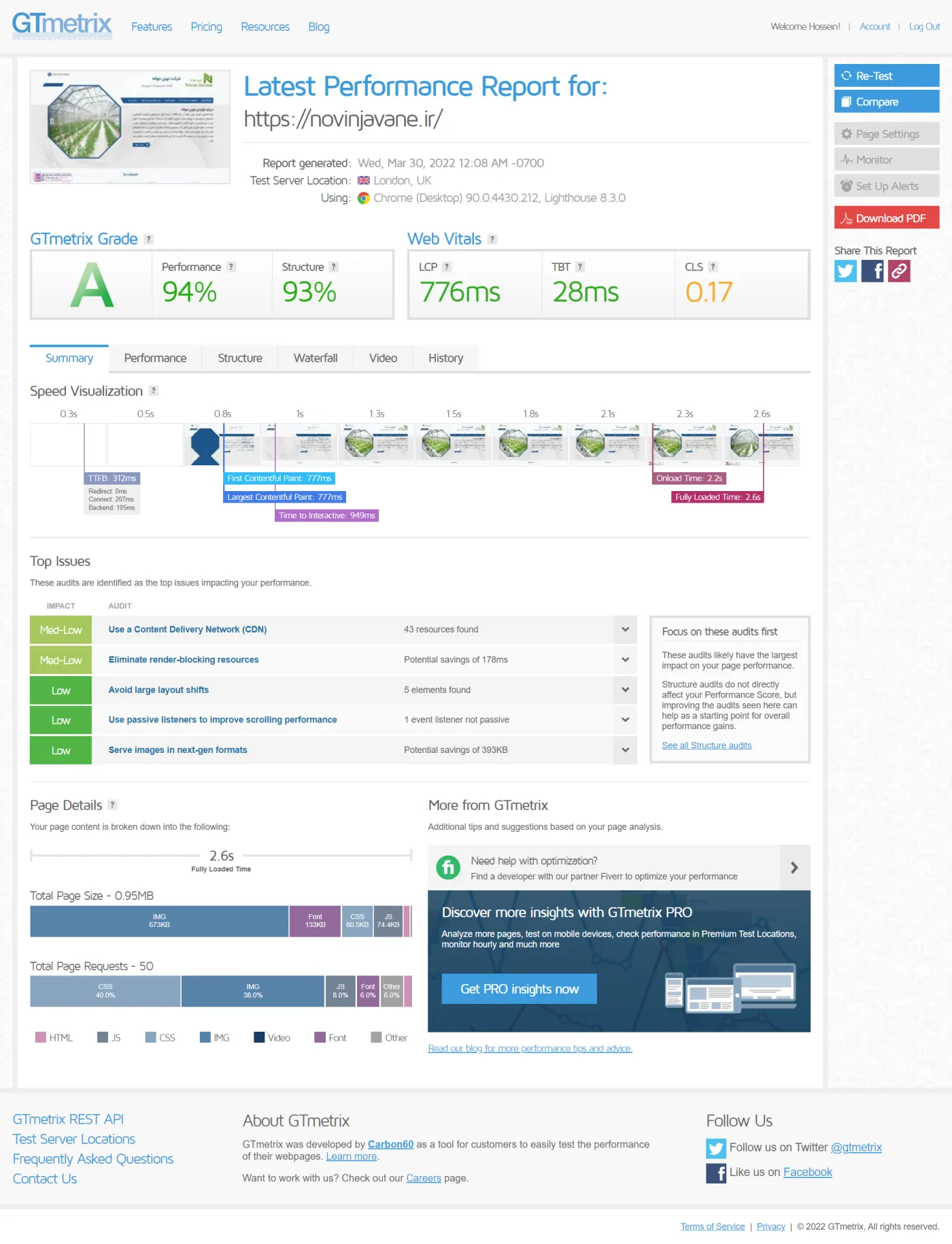Click Get PRO insights now
This screenshot has height=1244, width=952.
click(x=520, y=990)
